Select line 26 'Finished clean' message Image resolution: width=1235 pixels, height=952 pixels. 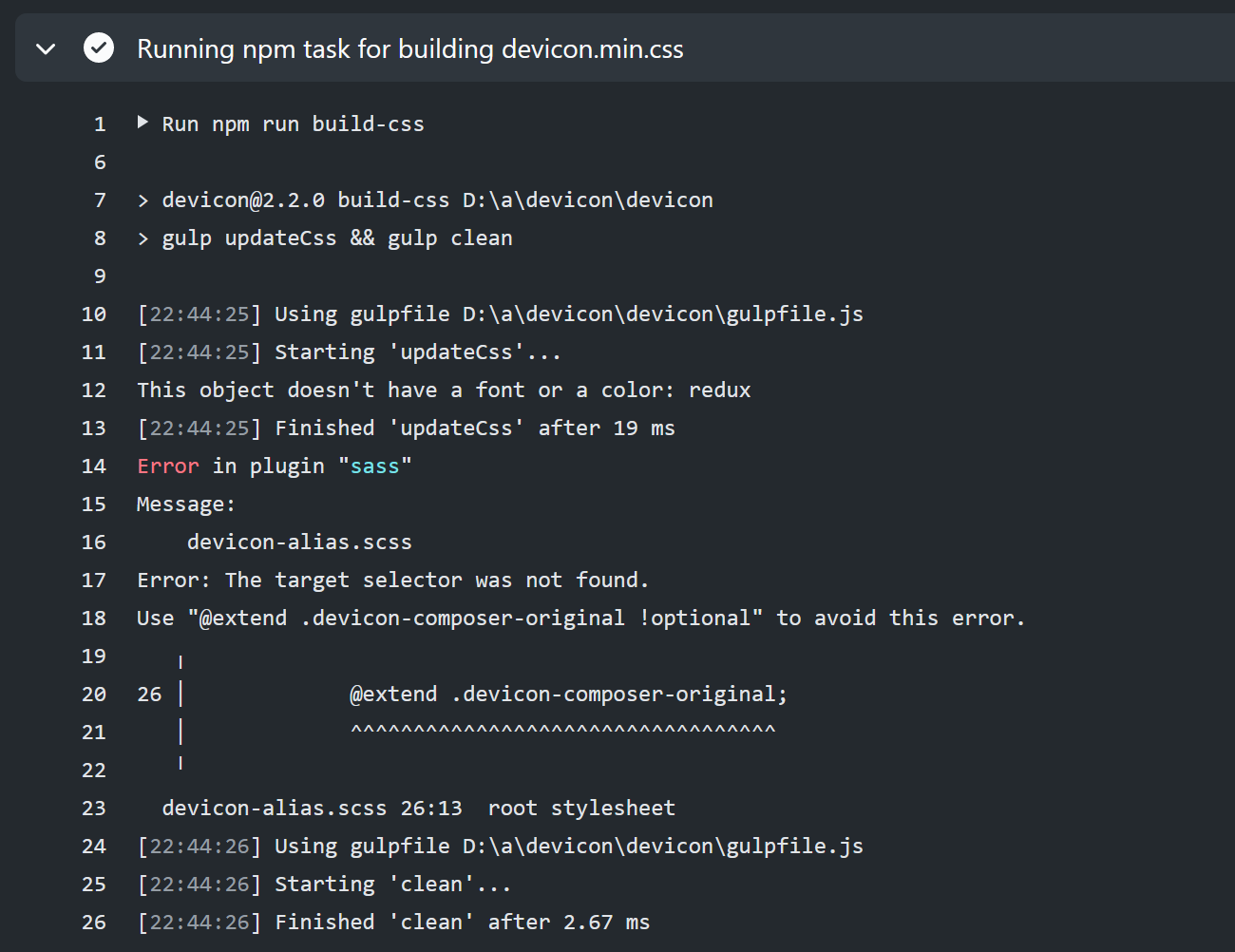click(394, 922)
